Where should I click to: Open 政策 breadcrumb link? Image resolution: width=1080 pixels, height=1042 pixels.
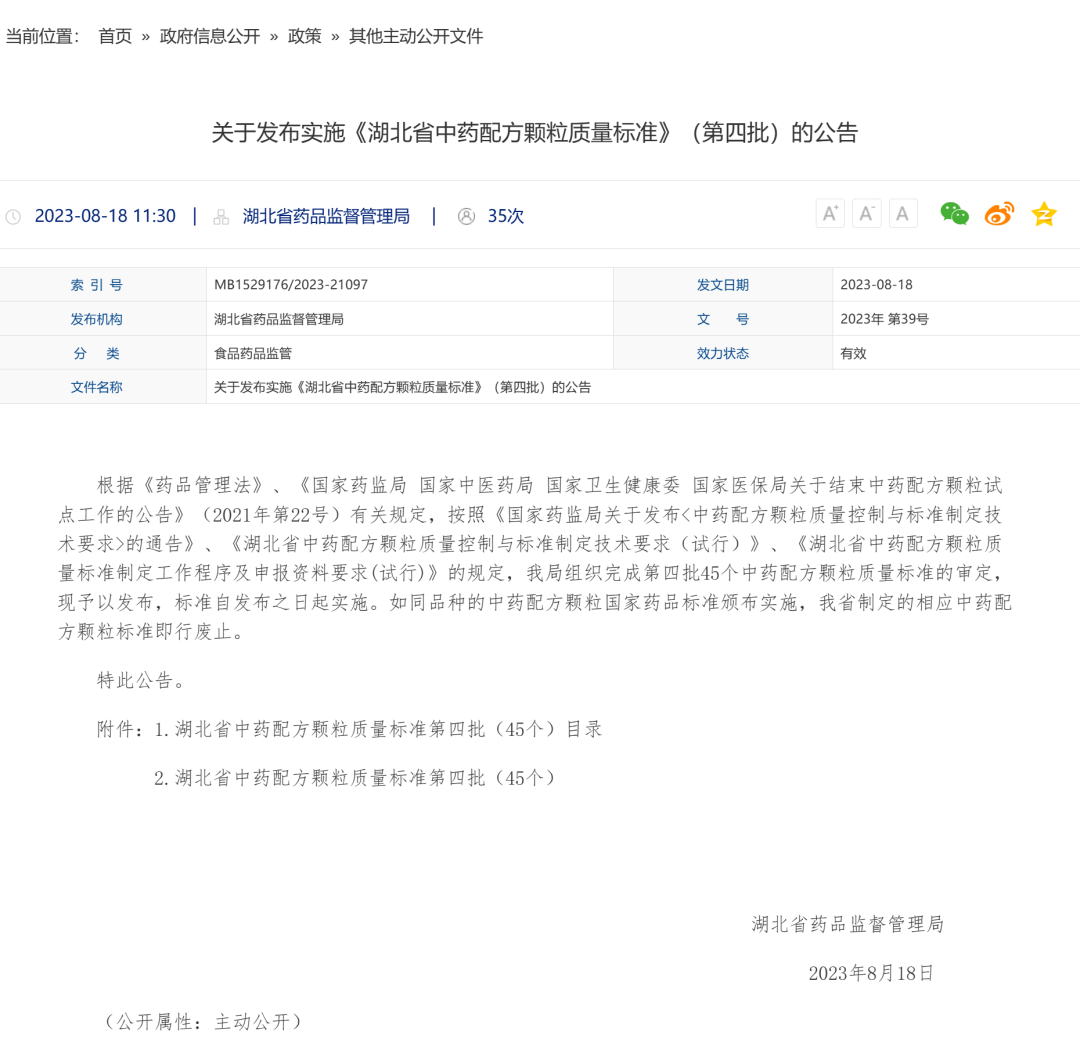click(304, 36)
